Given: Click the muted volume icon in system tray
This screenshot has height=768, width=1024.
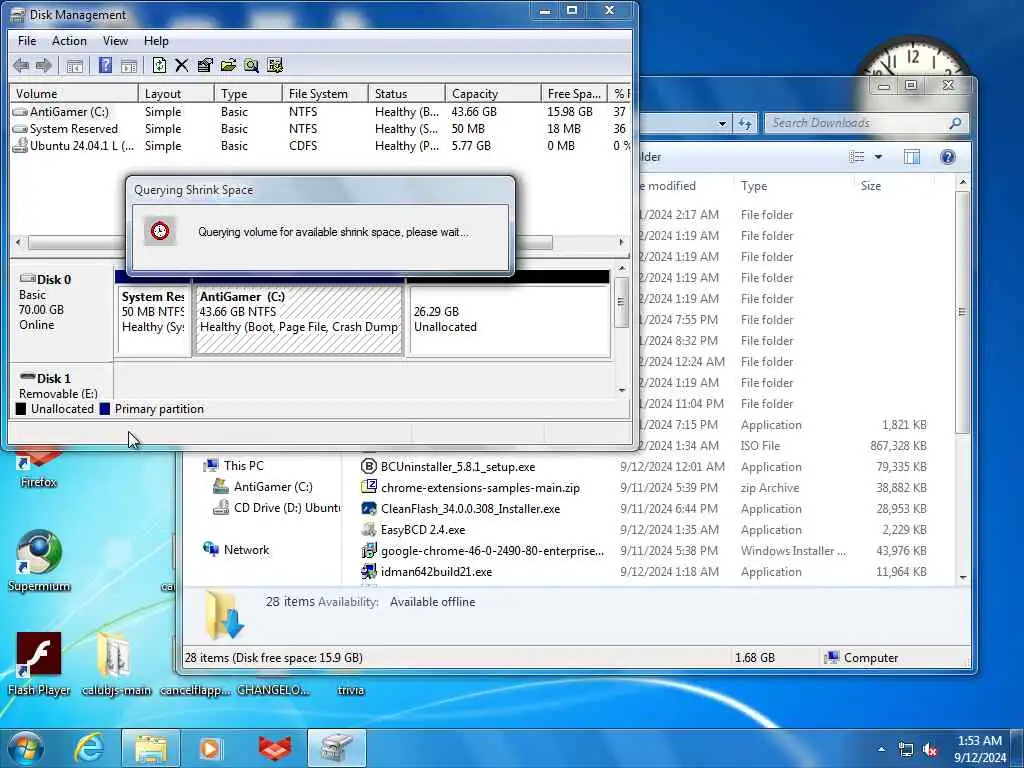Looking at the screenshot, I should click(930, 749).
